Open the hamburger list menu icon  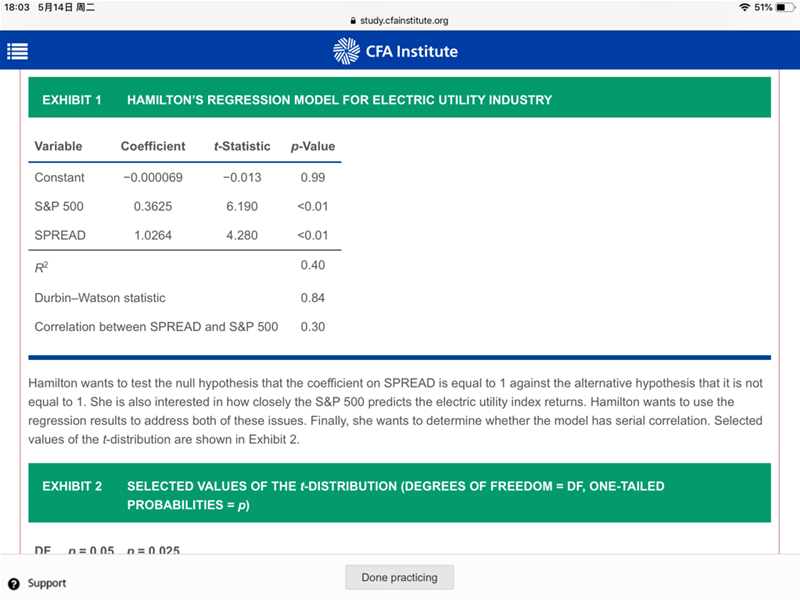(17, 52)
